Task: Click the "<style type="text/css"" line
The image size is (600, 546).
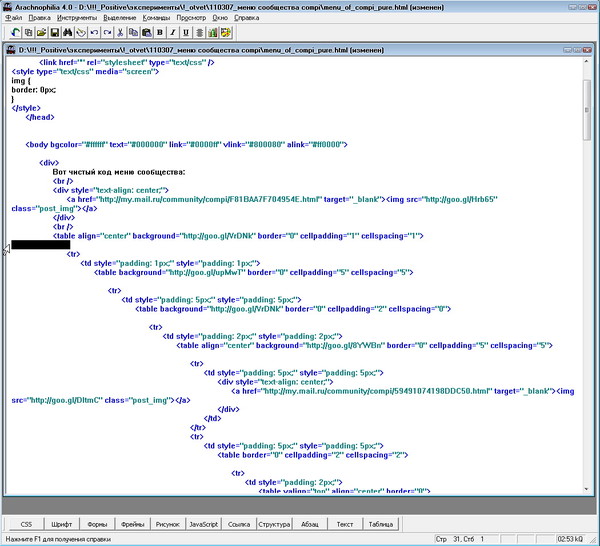Action: (x=85, y=72)
